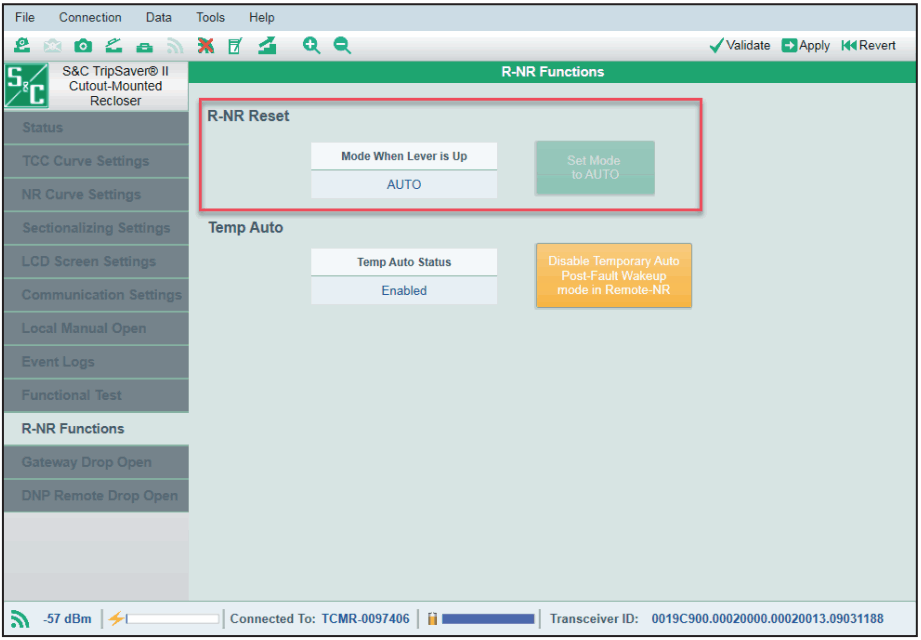
Task: Click the Validate button
Action: pyautogui.click(x=740, y=45)
